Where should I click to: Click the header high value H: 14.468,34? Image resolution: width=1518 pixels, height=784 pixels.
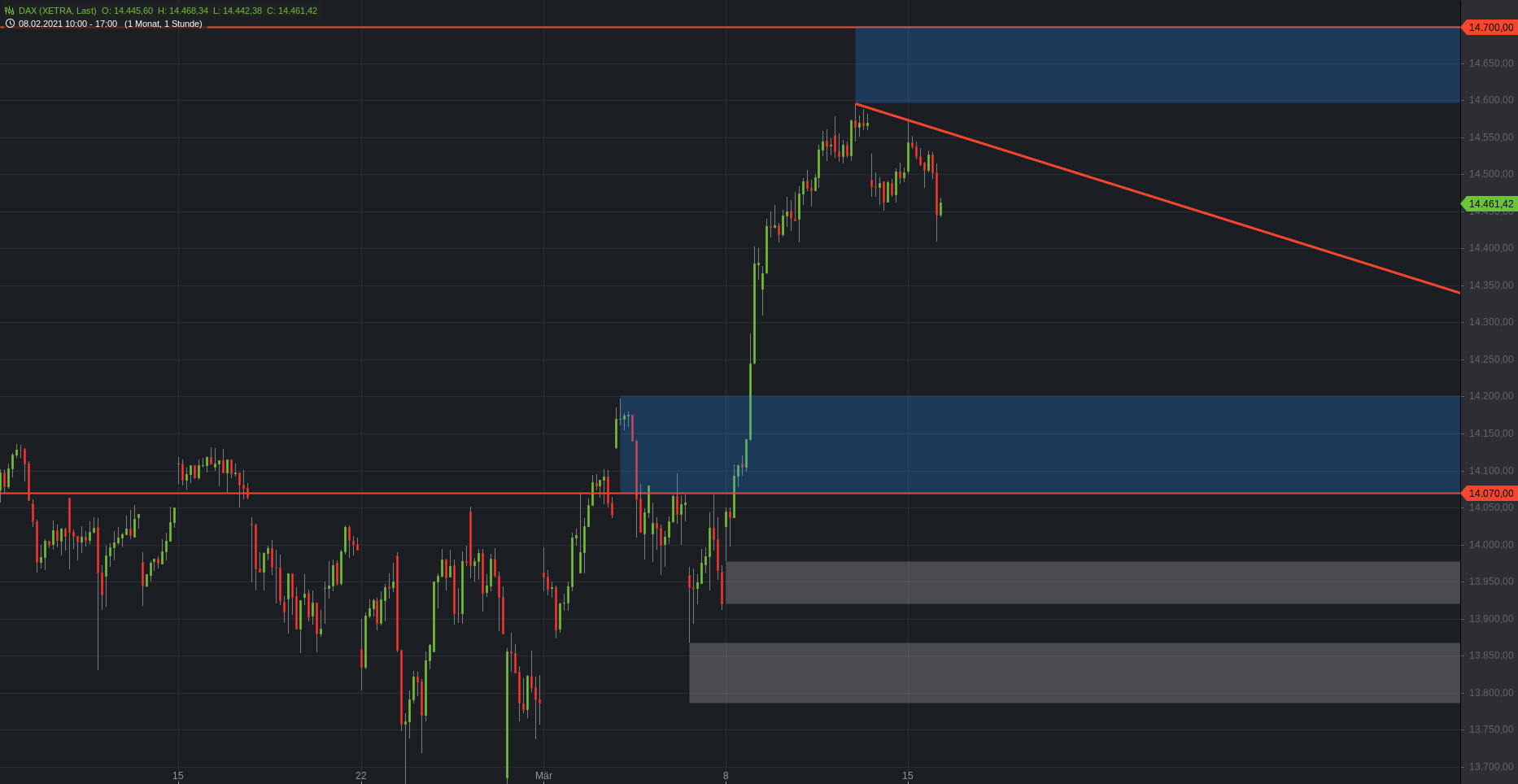click(x=183, y=11)
